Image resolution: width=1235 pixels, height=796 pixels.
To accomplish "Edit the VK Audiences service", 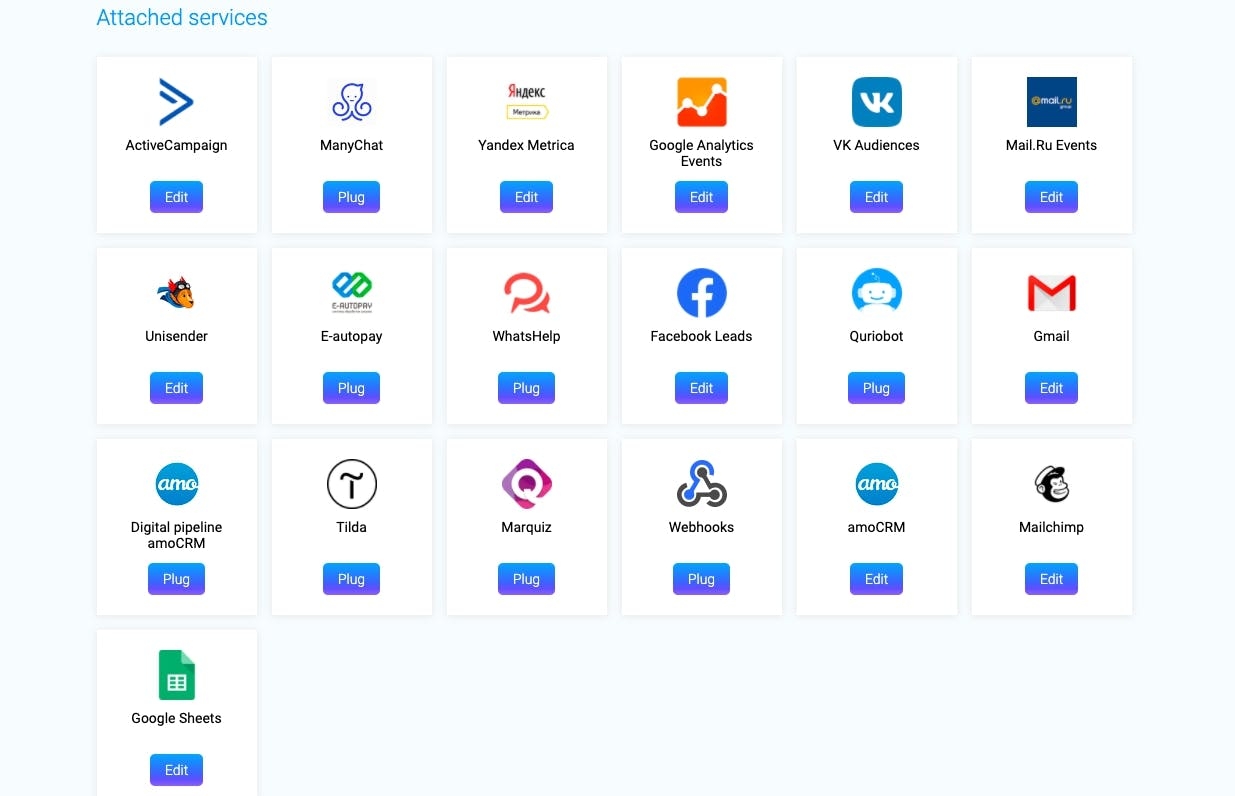I will tap(876, 197).
